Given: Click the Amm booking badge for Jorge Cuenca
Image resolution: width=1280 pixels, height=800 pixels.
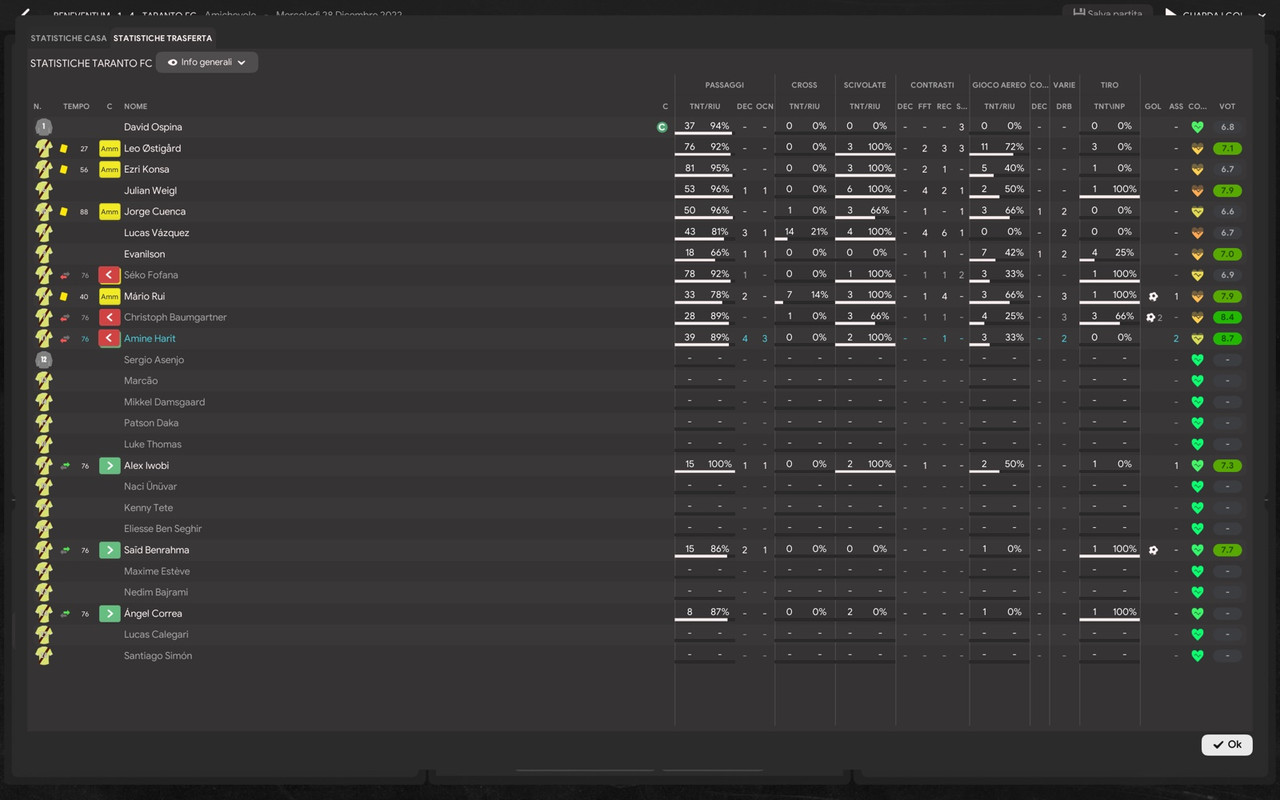Looking at the screenshot, I should tap(109, 212).
